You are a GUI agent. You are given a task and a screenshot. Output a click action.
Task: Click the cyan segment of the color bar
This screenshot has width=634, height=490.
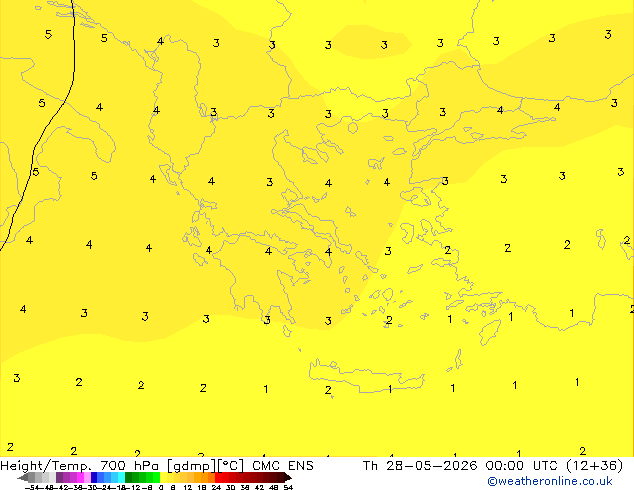click(x=121, y=477)
